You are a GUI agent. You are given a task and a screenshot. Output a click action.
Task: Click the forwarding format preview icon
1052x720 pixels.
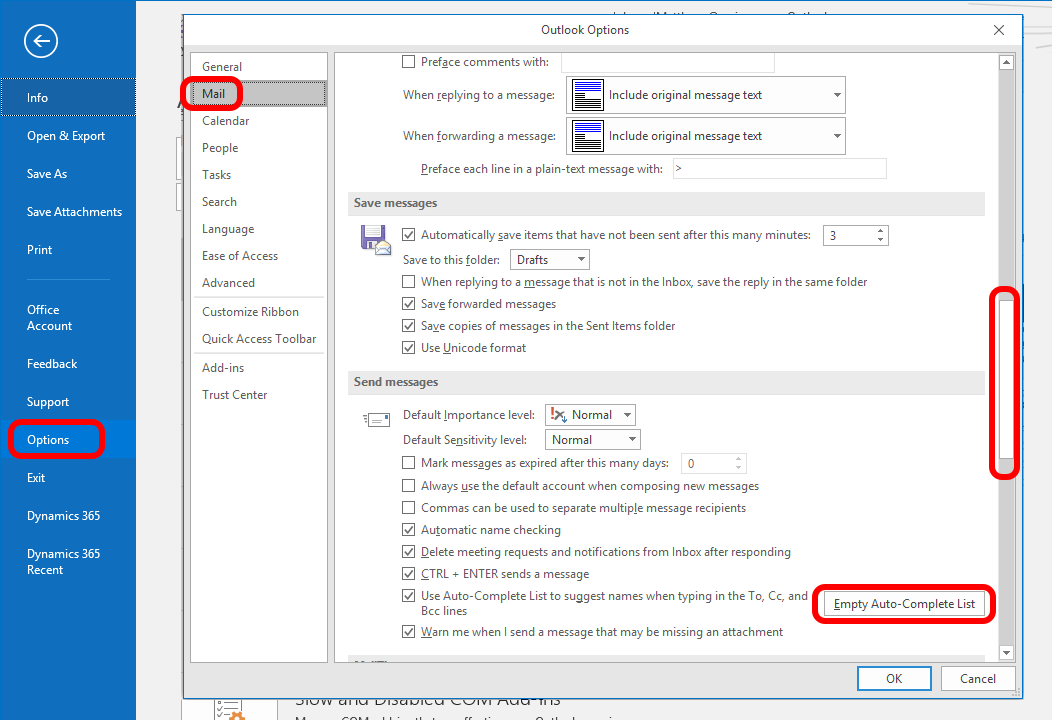(589, 136)
